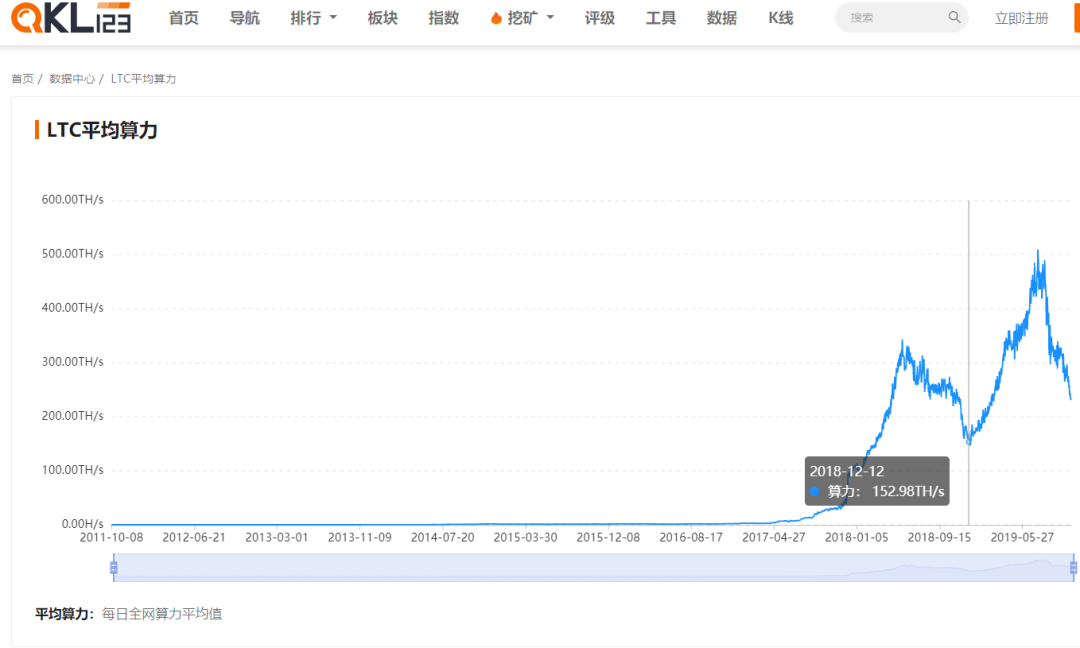Select 数据 in the top menu

(720, 17)
